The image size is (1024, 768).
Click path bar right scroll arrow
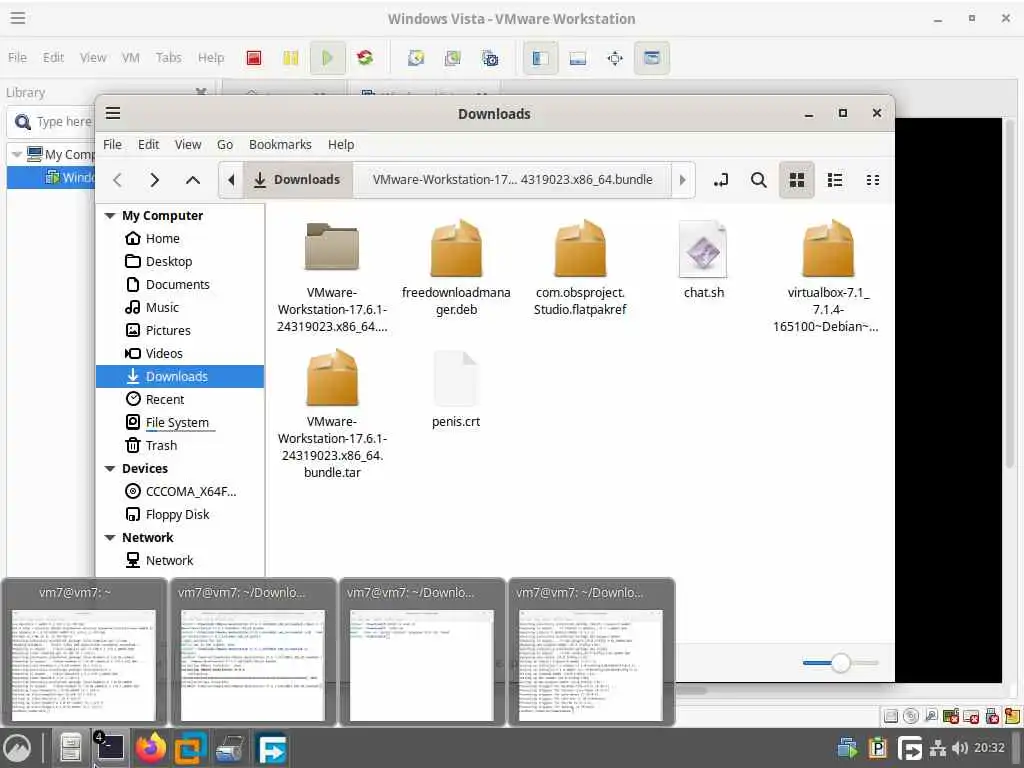tap(682, 180)
